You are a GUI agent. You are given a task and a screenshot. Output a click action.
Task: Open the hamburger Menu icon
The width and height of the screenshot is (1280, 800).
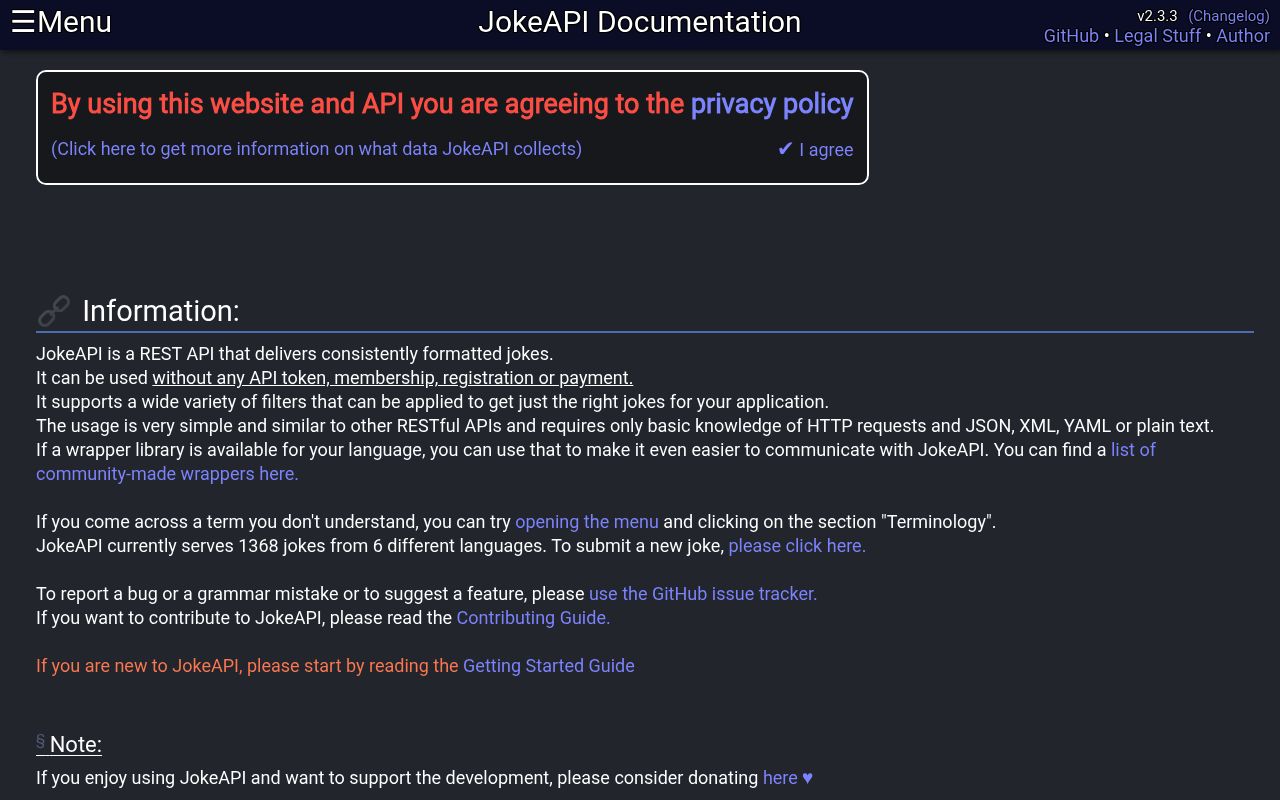coord(24,22)
